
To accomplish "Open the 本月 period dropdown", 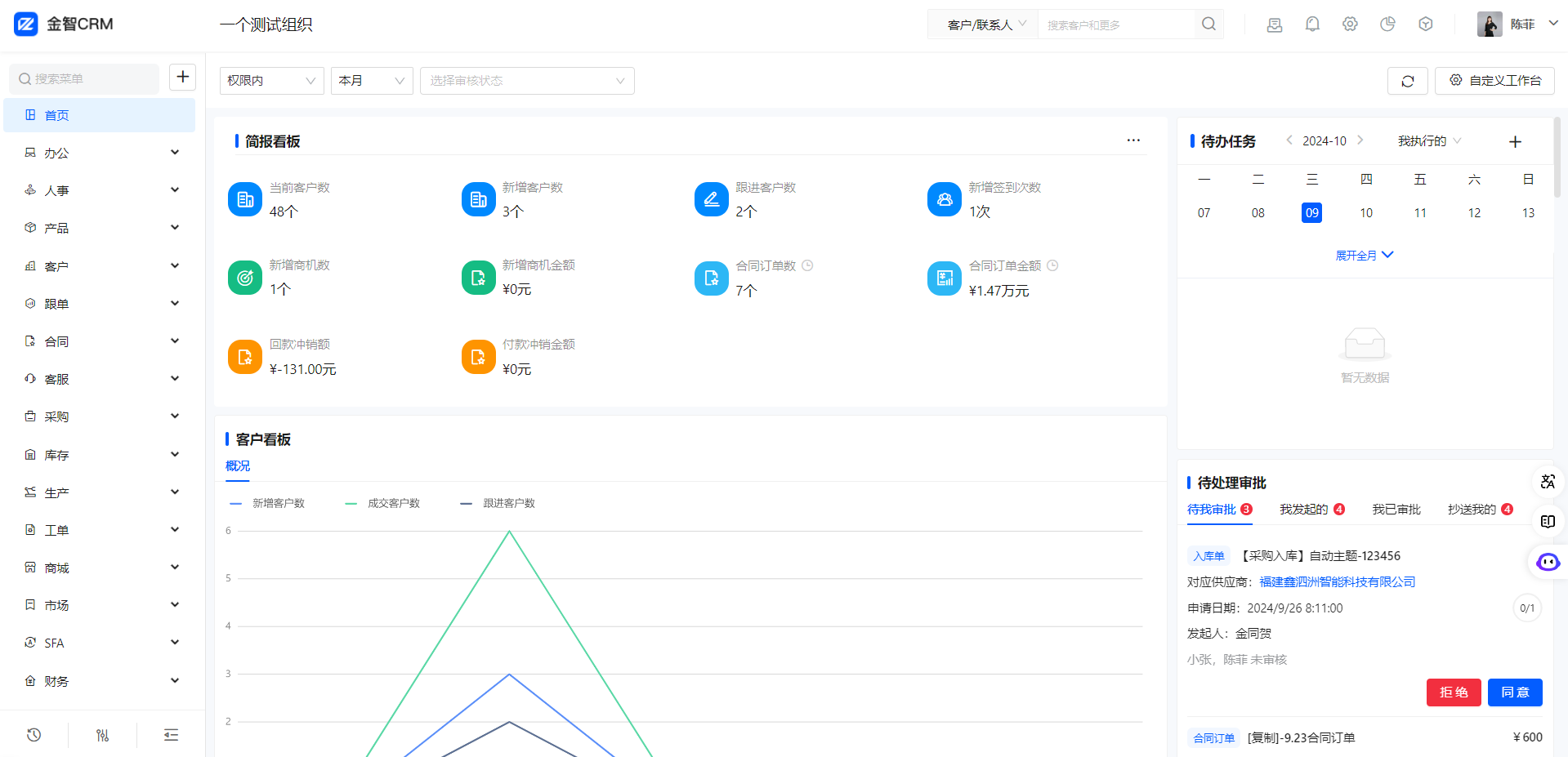I will tap(372, 81).
